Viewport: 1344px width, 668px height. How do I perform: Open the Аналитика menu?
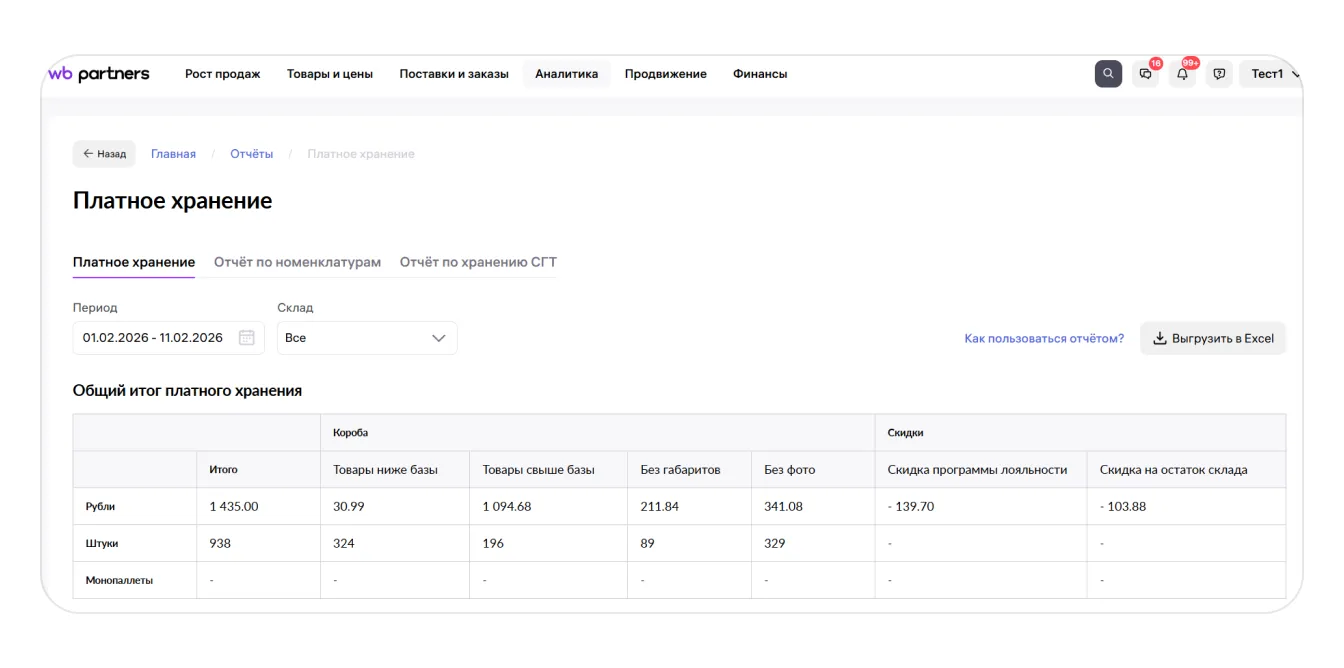566,74
